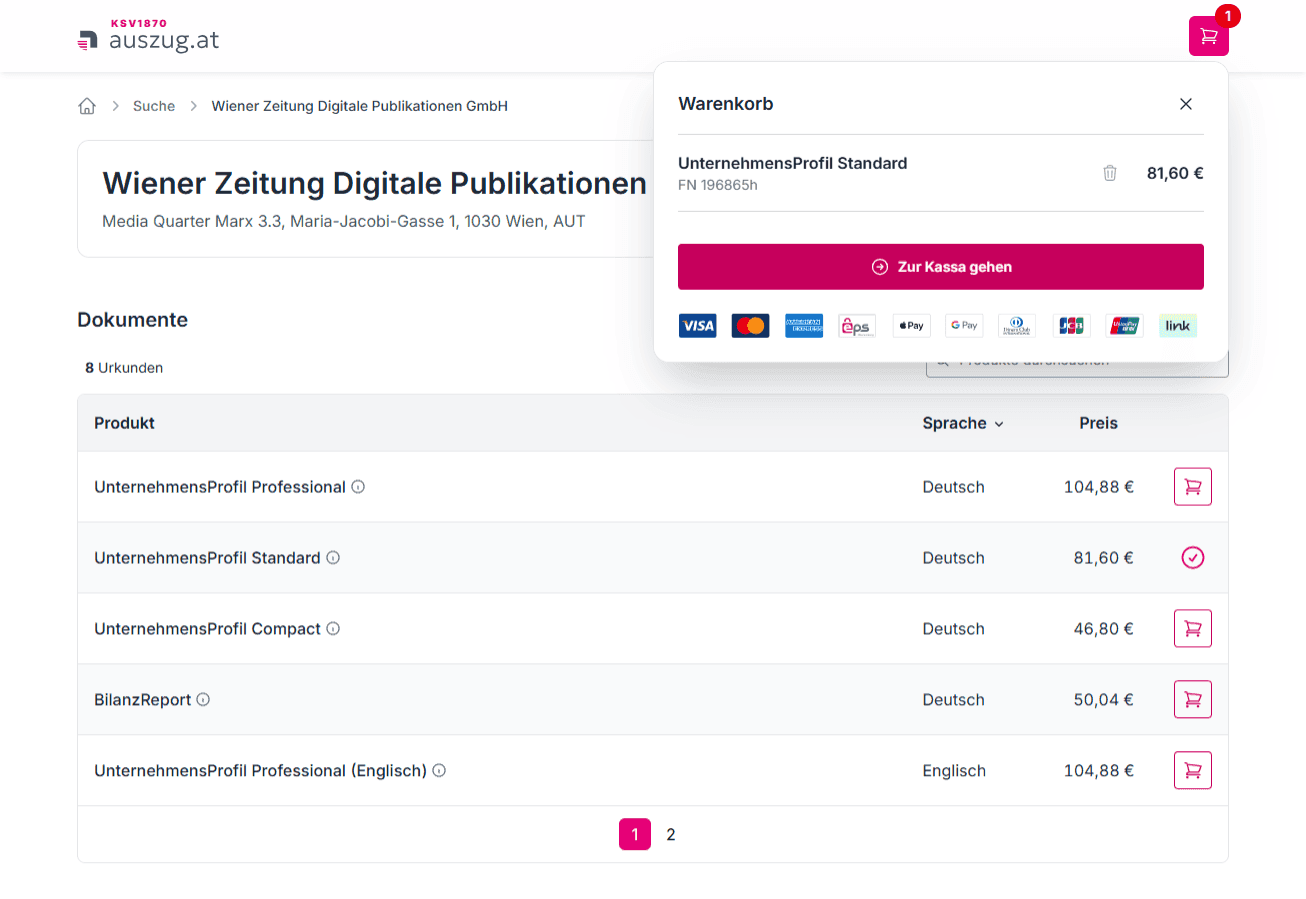Image resolution: width=1306 pixels, height=899 pixels.
Task: Click the 81,60 € cart price
Action: tap(1174, 173)
